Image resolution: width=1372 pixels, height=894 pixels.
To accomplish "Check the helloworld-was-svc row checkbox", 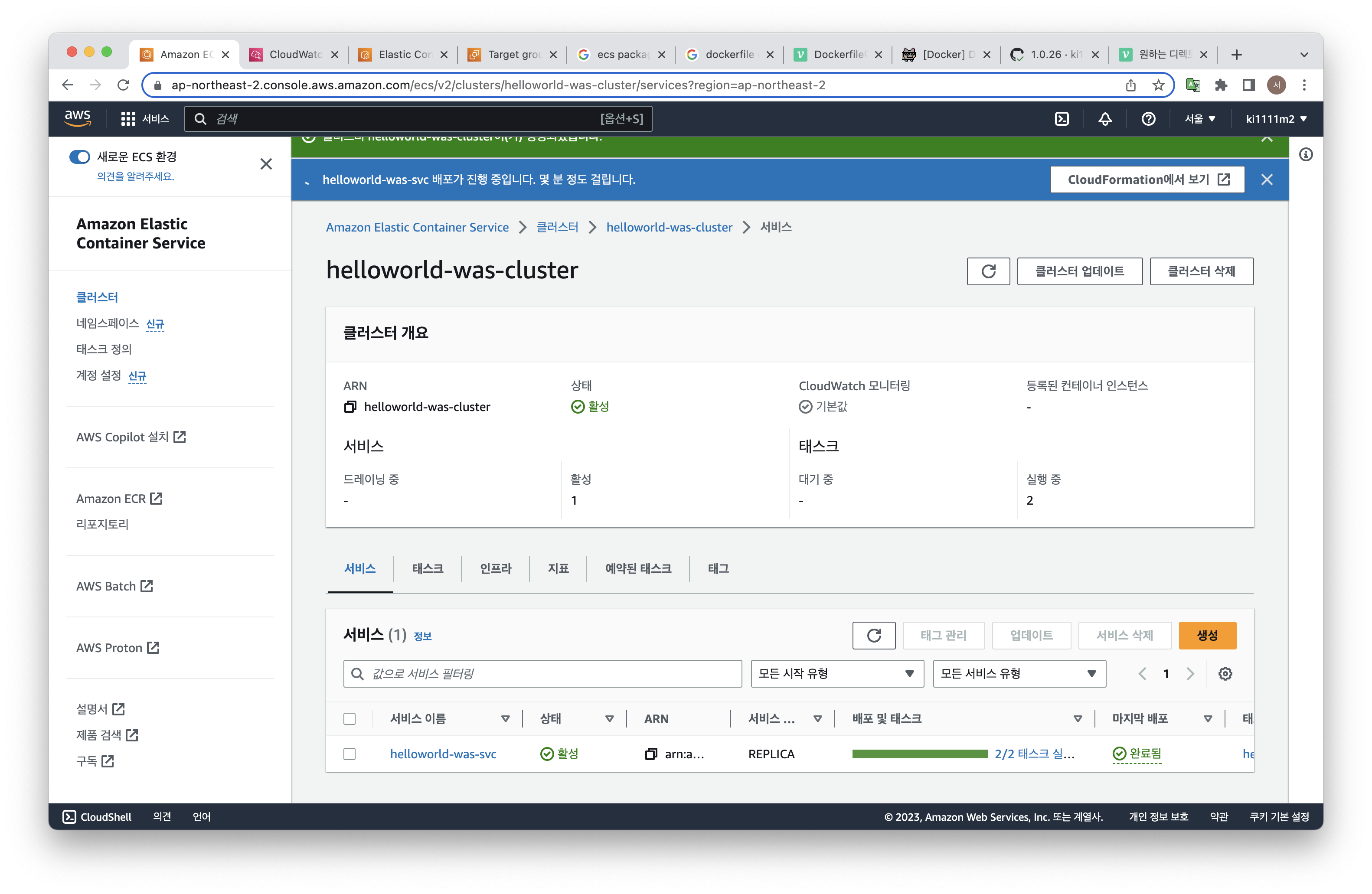I will [350, 754].
